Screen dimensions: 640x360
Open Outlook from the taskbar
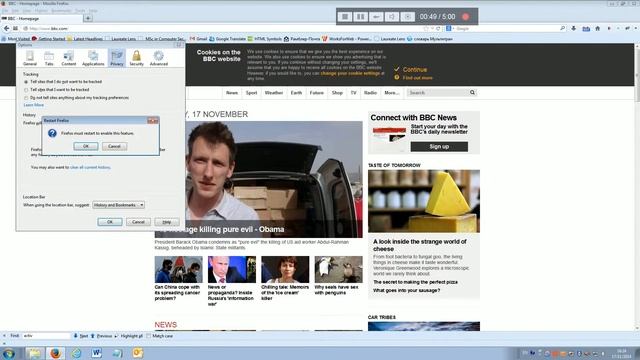(138, 353)
